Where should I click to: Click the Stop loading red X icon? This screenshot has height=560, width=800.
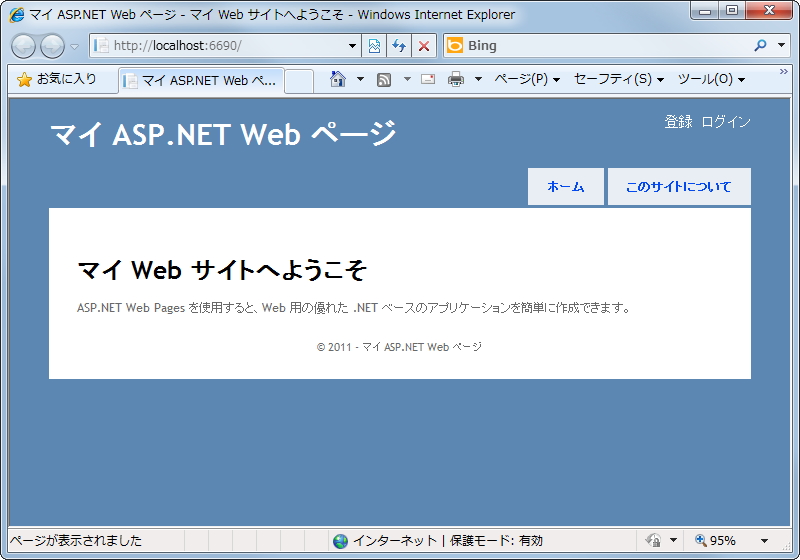point(423,46)
